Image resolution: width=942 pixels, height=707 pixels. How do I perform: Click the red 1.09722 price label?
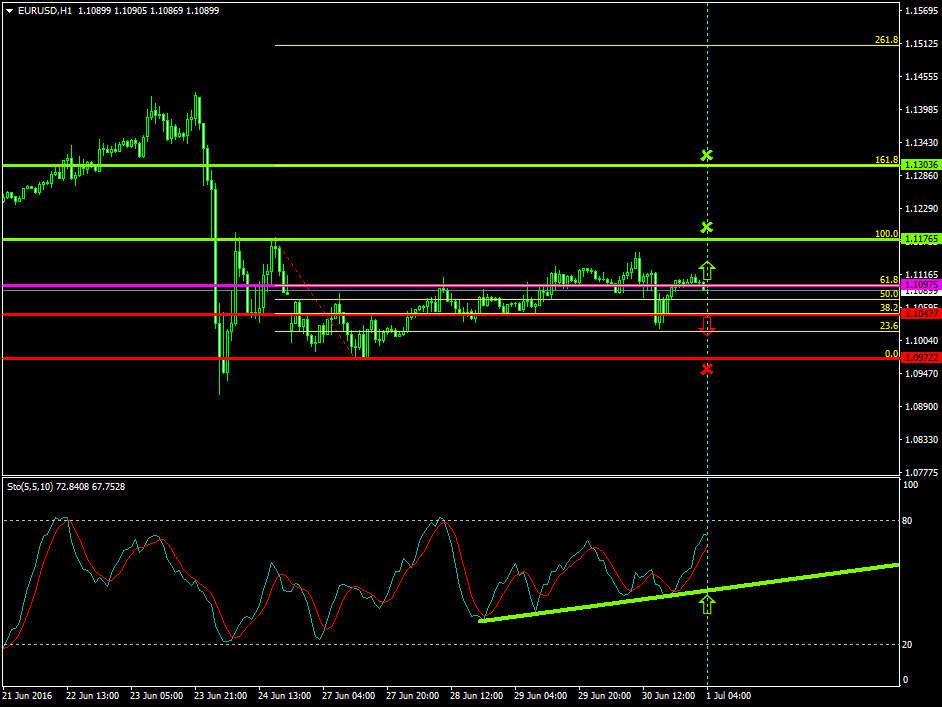pos(919,358)
